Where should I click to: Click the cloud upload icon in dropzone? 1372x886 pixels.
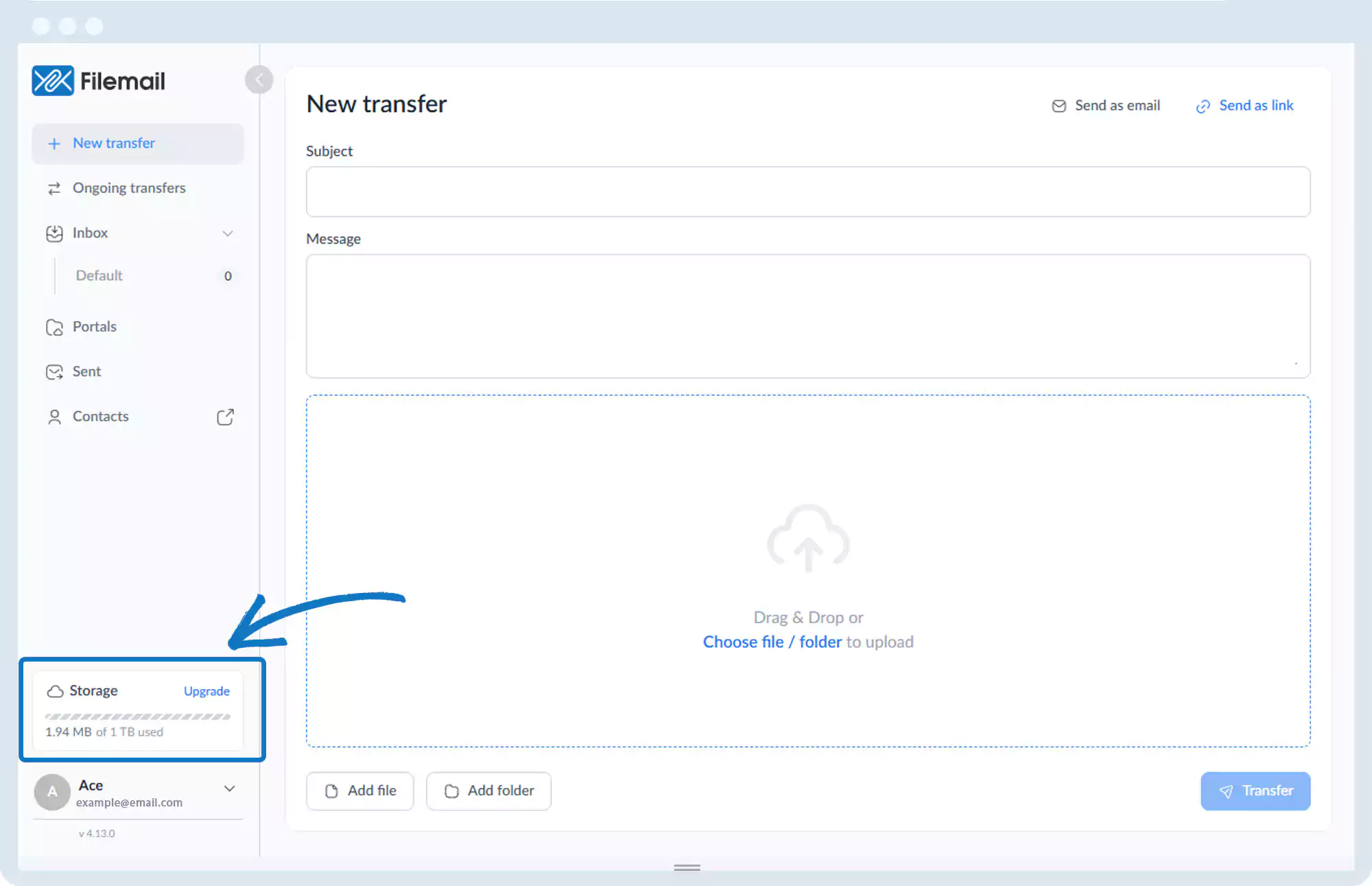pyautogui.click(x=808, y=539)
